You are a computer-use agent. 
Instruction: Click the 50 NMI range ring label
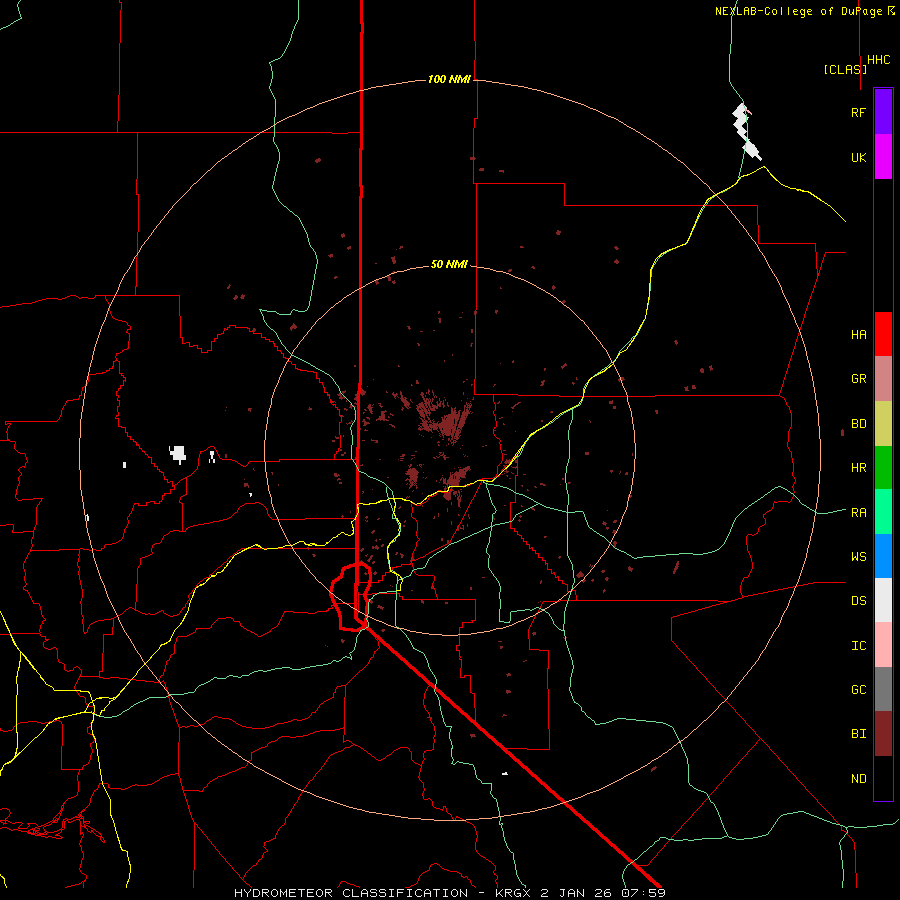point(449,264)
